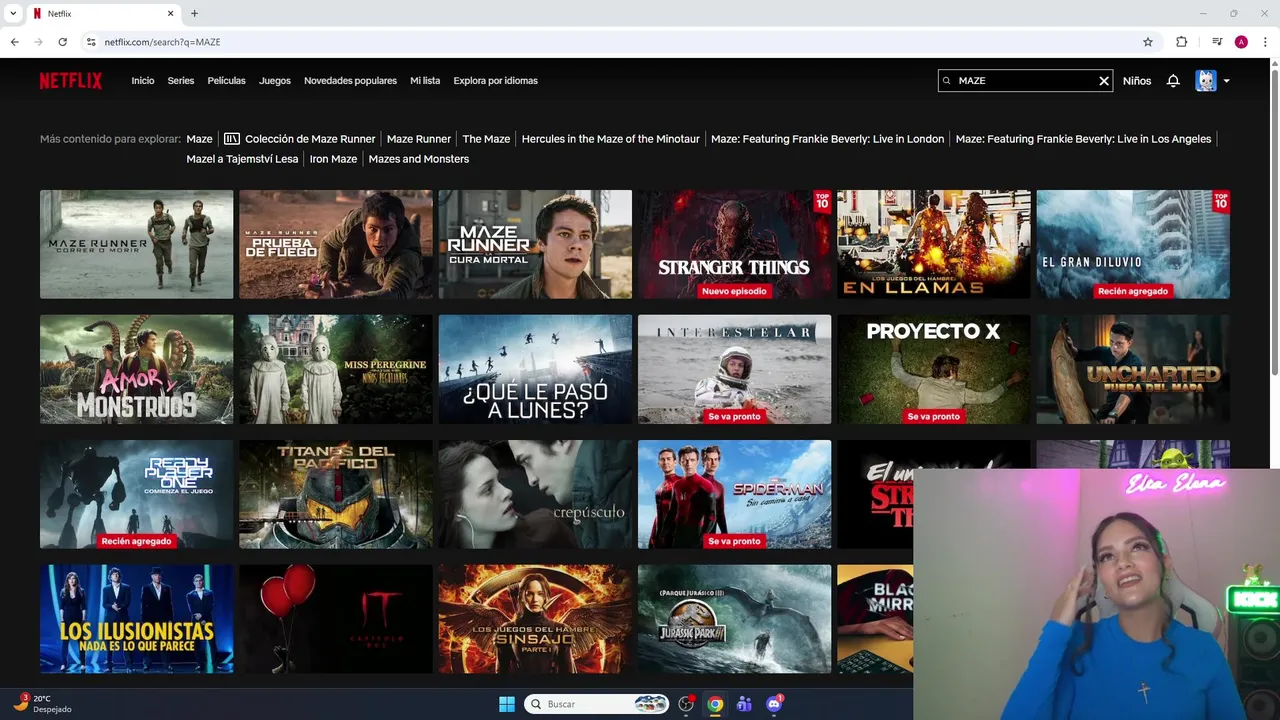Viewport: 1280px width, 720px height.
Task: Open the IT Capítulo Dos card
Action: [x=336, y=619]
